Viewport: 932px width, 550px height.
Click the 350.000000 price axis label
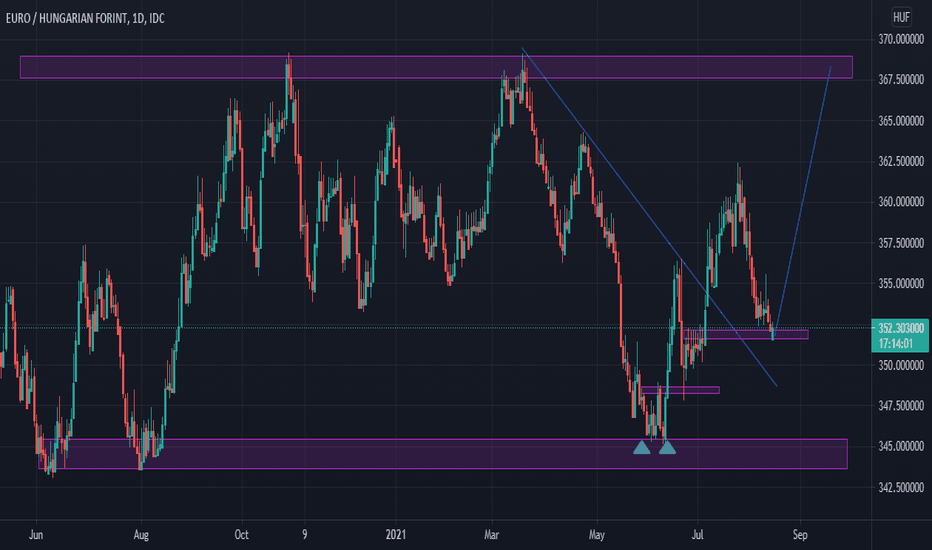901,365
